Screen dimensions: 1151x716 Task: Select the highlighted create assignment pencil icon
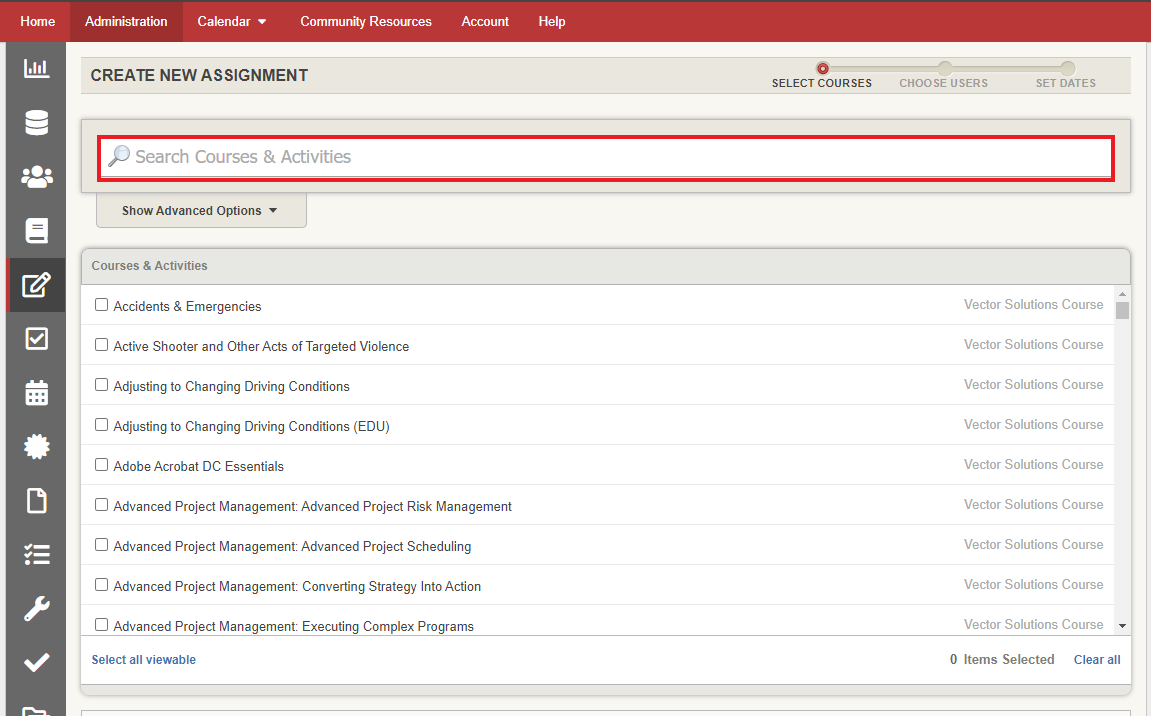click(x=36, y=285)
